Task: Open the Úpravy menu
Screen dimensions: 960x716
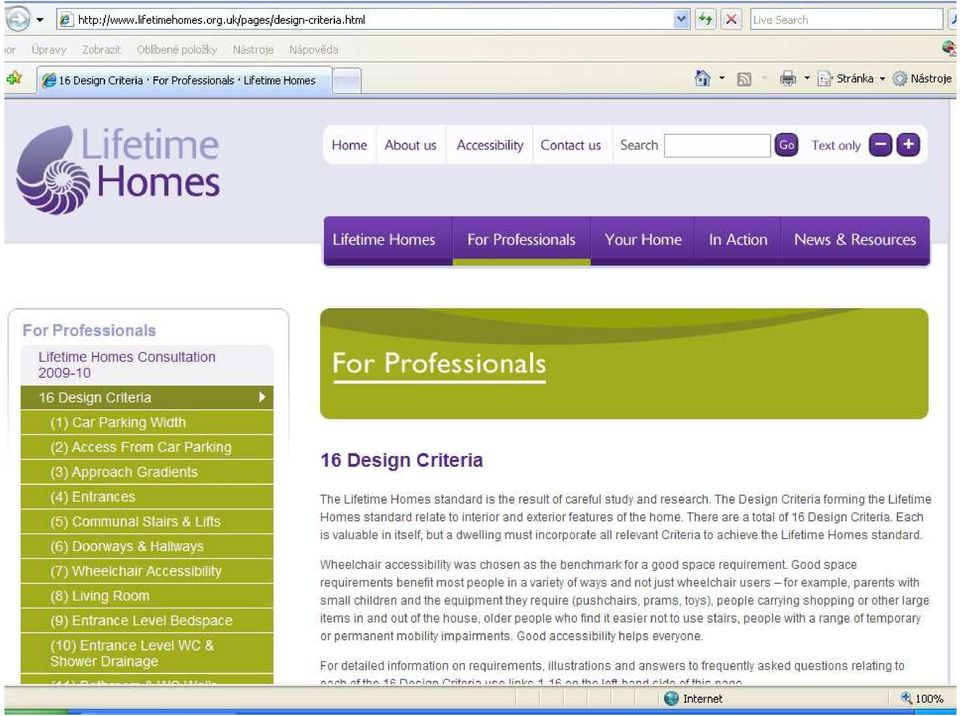Action: click(x=49, y=50)
